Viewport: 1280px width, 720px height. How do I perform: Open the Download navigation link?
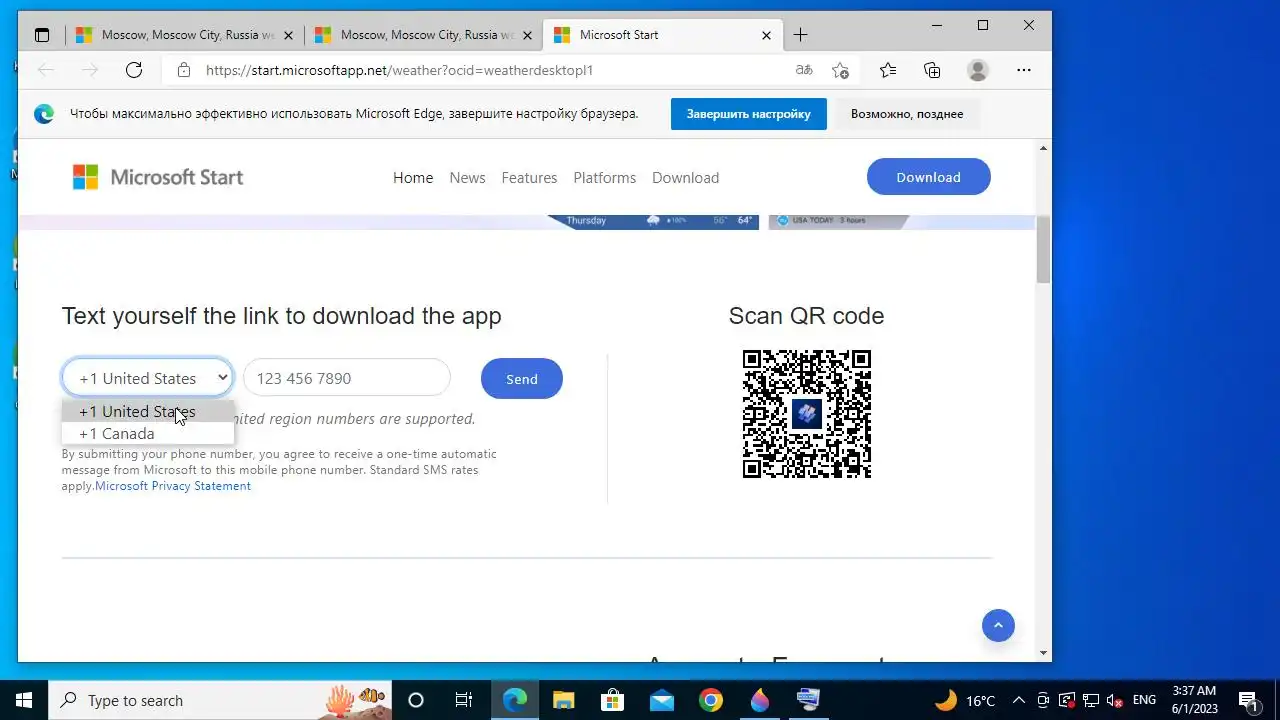pyautogui.click(x=685, y=177)
